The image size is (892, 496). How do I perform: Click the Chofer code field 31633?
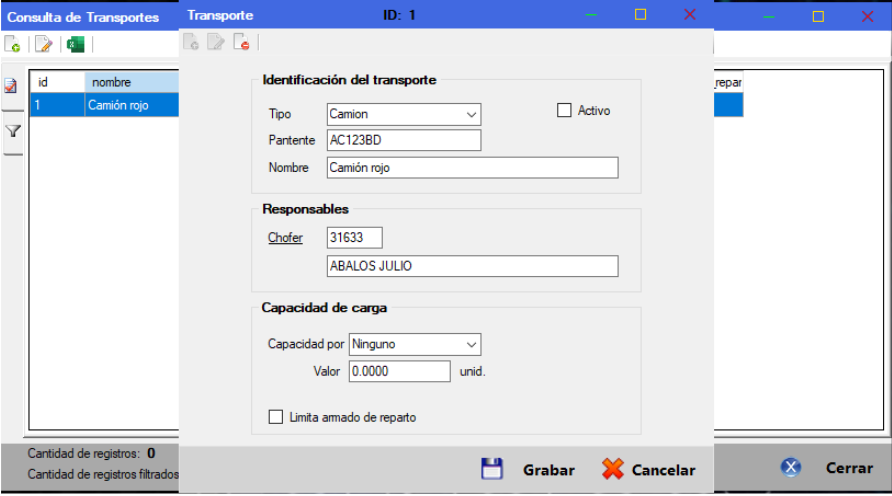point(354,238)
